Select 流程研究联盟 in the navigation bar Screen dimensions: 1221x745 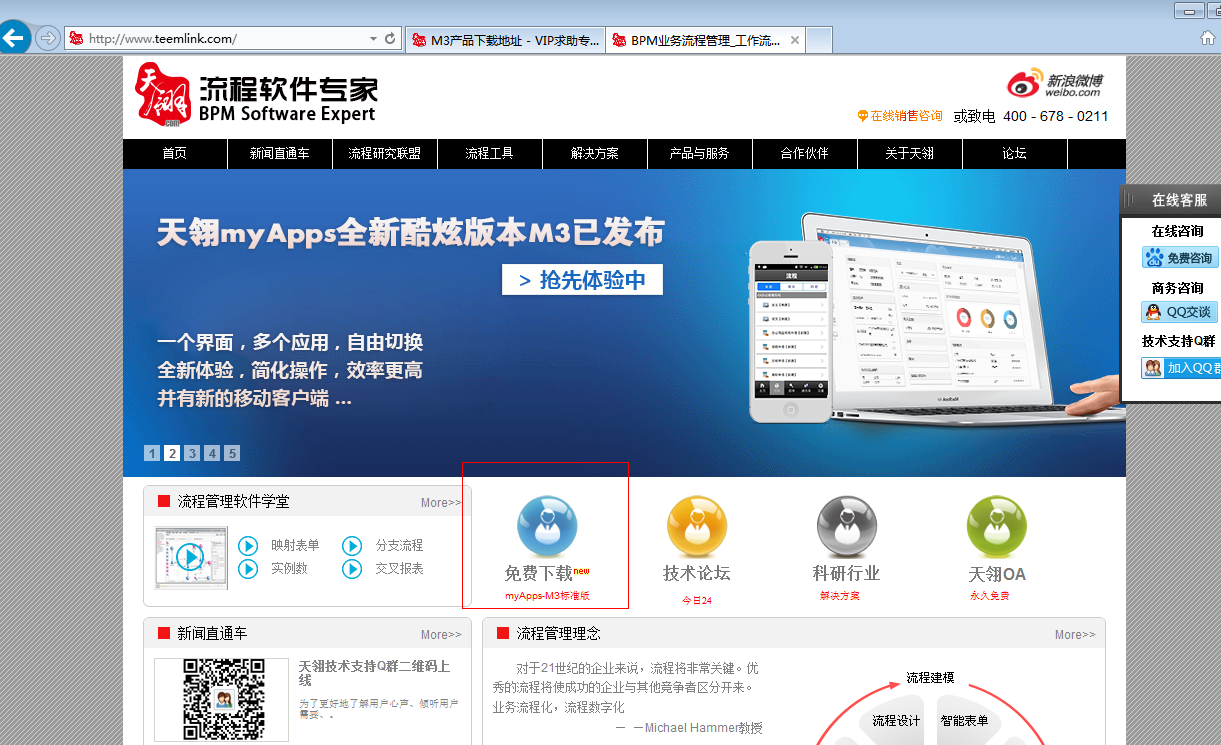click(x=384, y=154)
